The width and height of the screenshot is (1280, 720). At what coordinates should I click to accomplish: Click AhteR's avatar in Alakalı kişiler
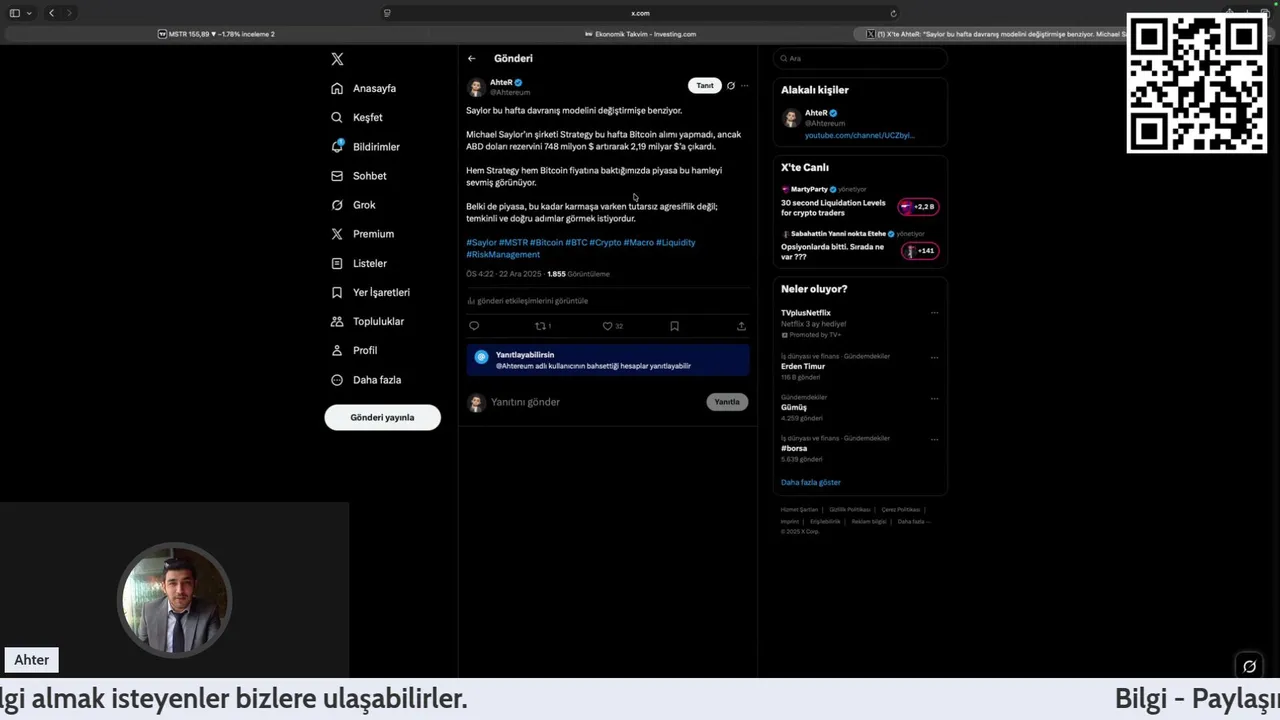coord(791,119)
